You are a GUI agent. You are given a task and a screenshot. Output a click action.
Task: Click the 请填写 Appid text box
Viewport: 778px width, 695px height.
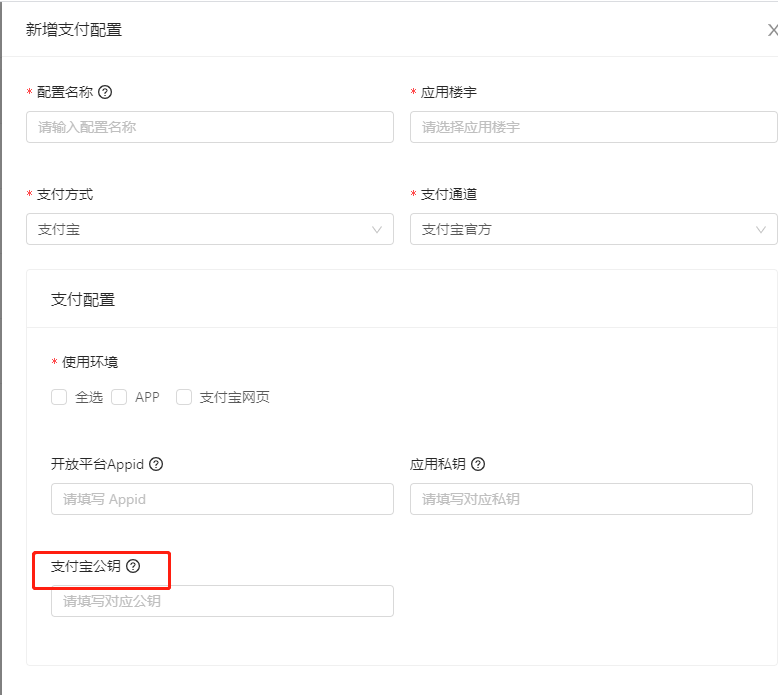(x=222, y=499)
